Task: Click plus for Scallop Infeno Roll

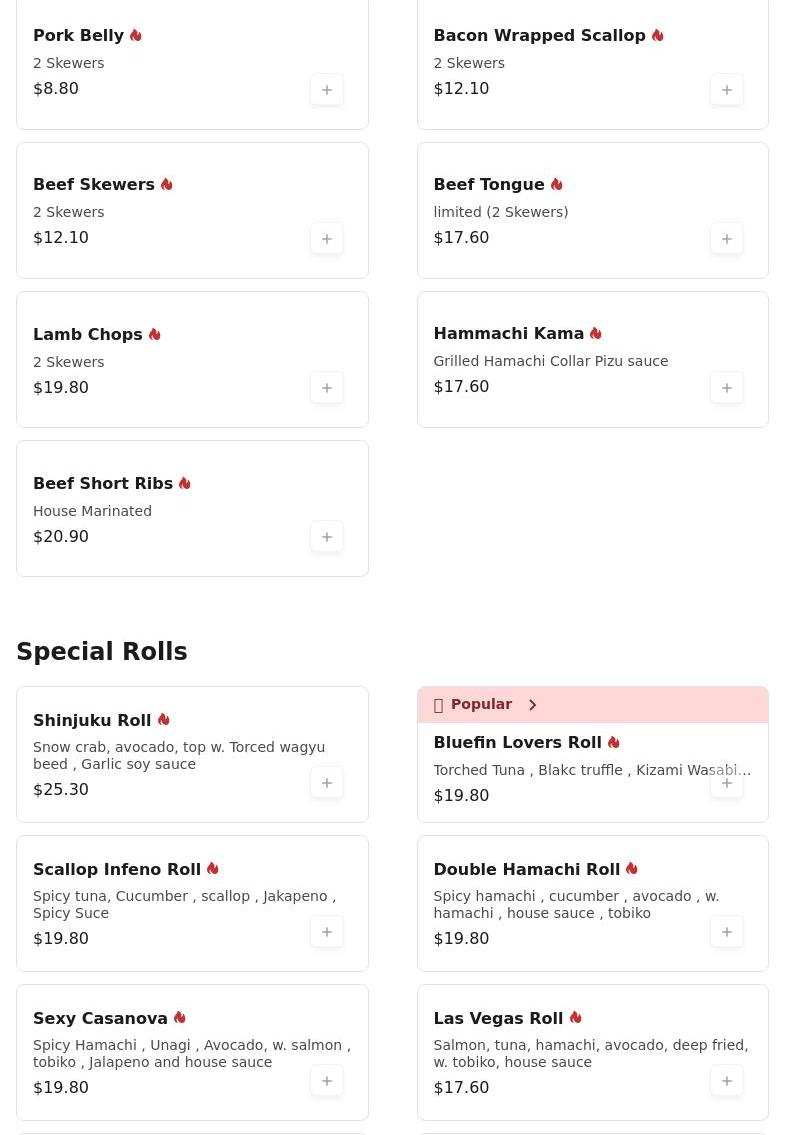Action: (327, 932)
